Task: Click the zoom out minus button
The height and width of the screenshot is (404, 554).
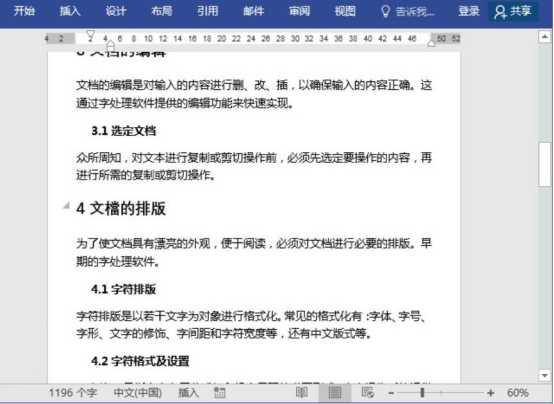Action: click(391, 393)
